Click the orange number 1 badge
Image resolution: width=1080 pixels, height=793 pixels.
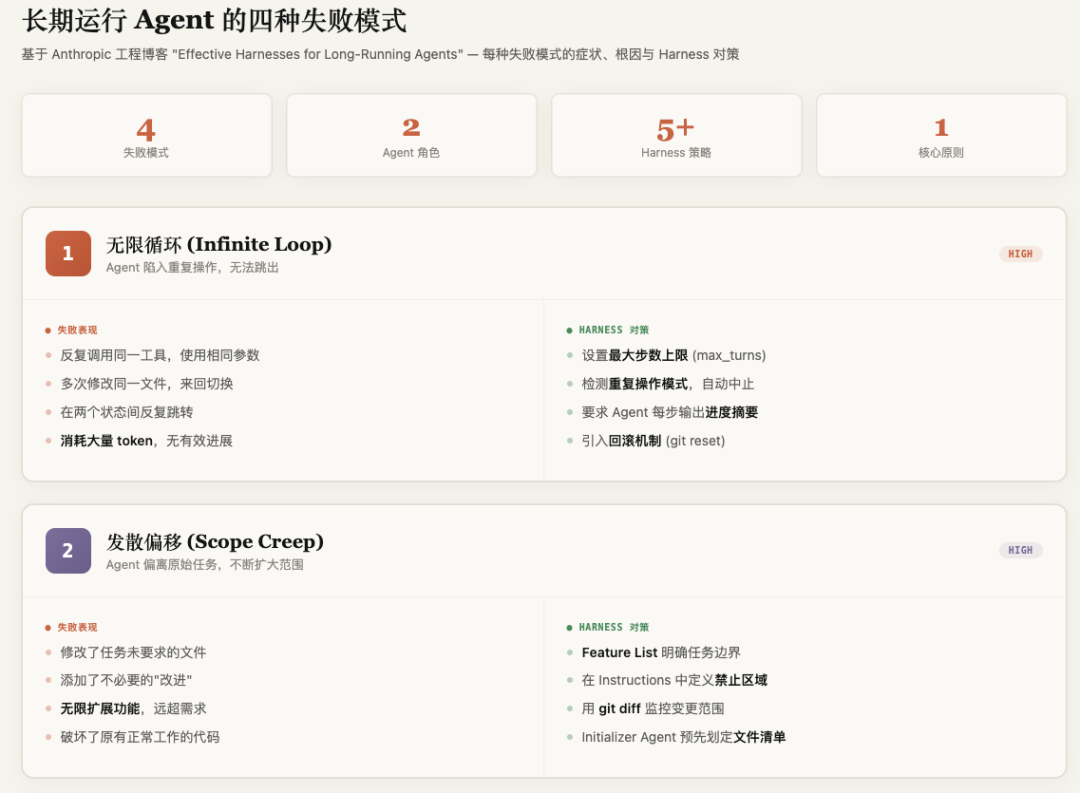point(68,253)
